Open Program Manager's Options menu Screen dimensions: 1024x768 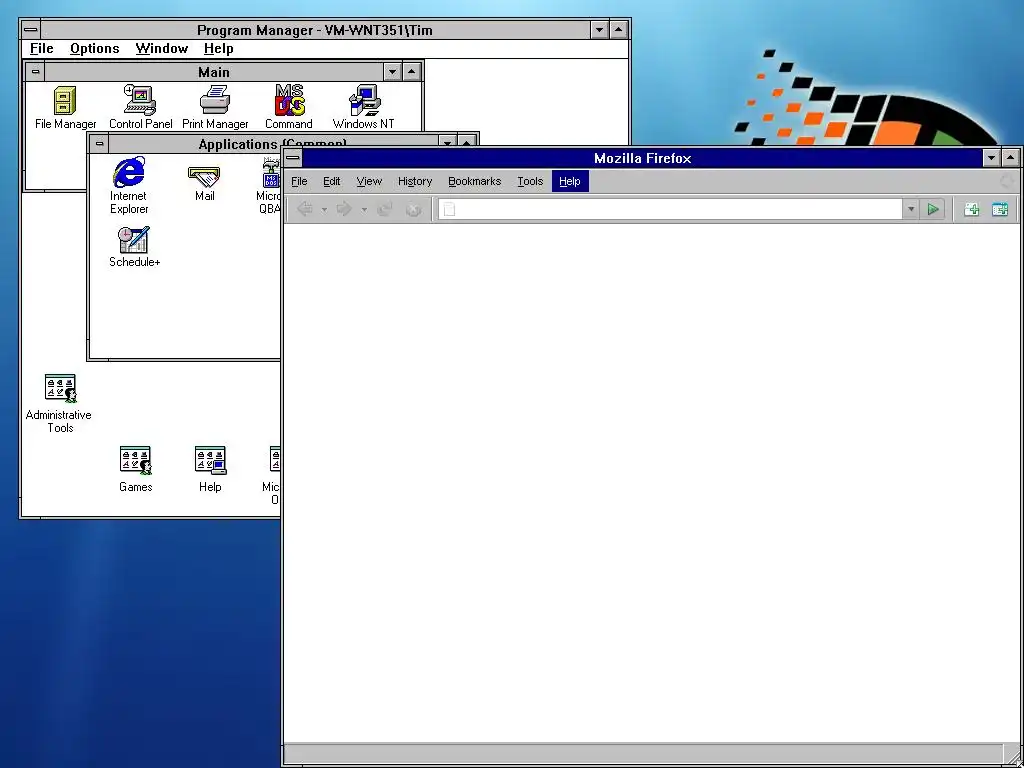click(x=95, y=49)
